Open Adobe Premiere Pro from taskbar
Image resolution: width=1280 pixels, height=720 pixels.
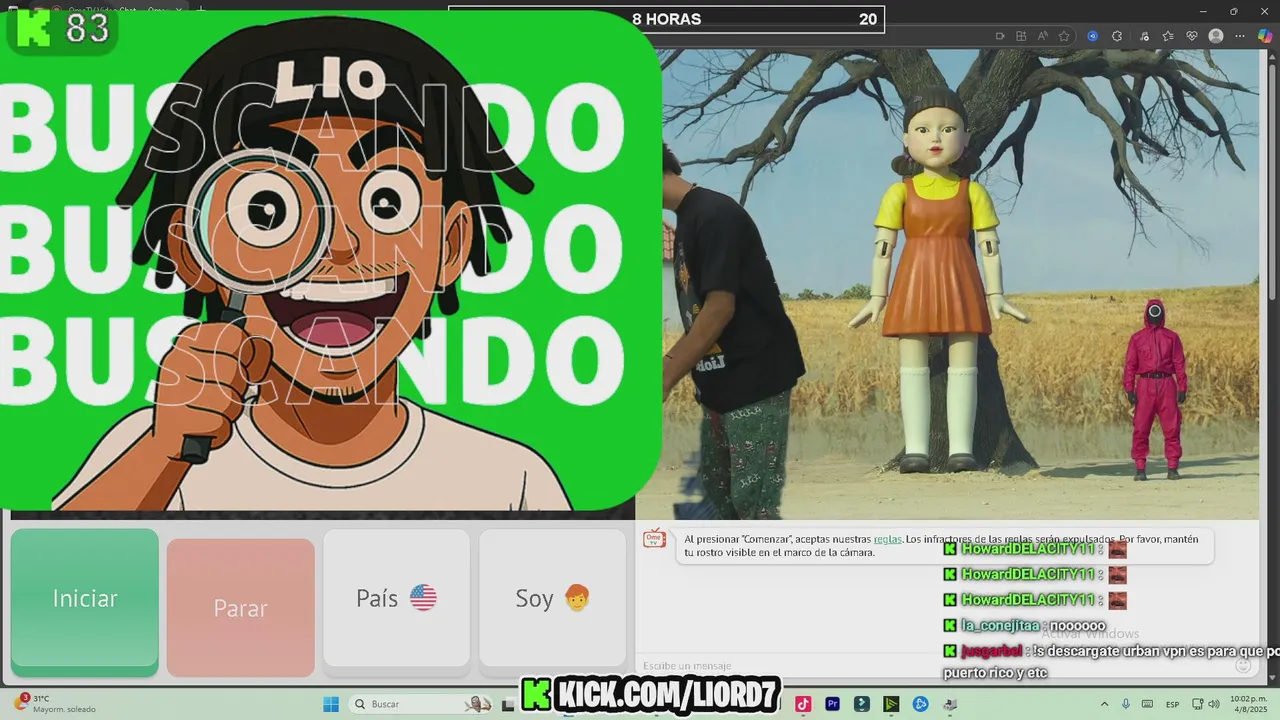[x=832, y=704]
